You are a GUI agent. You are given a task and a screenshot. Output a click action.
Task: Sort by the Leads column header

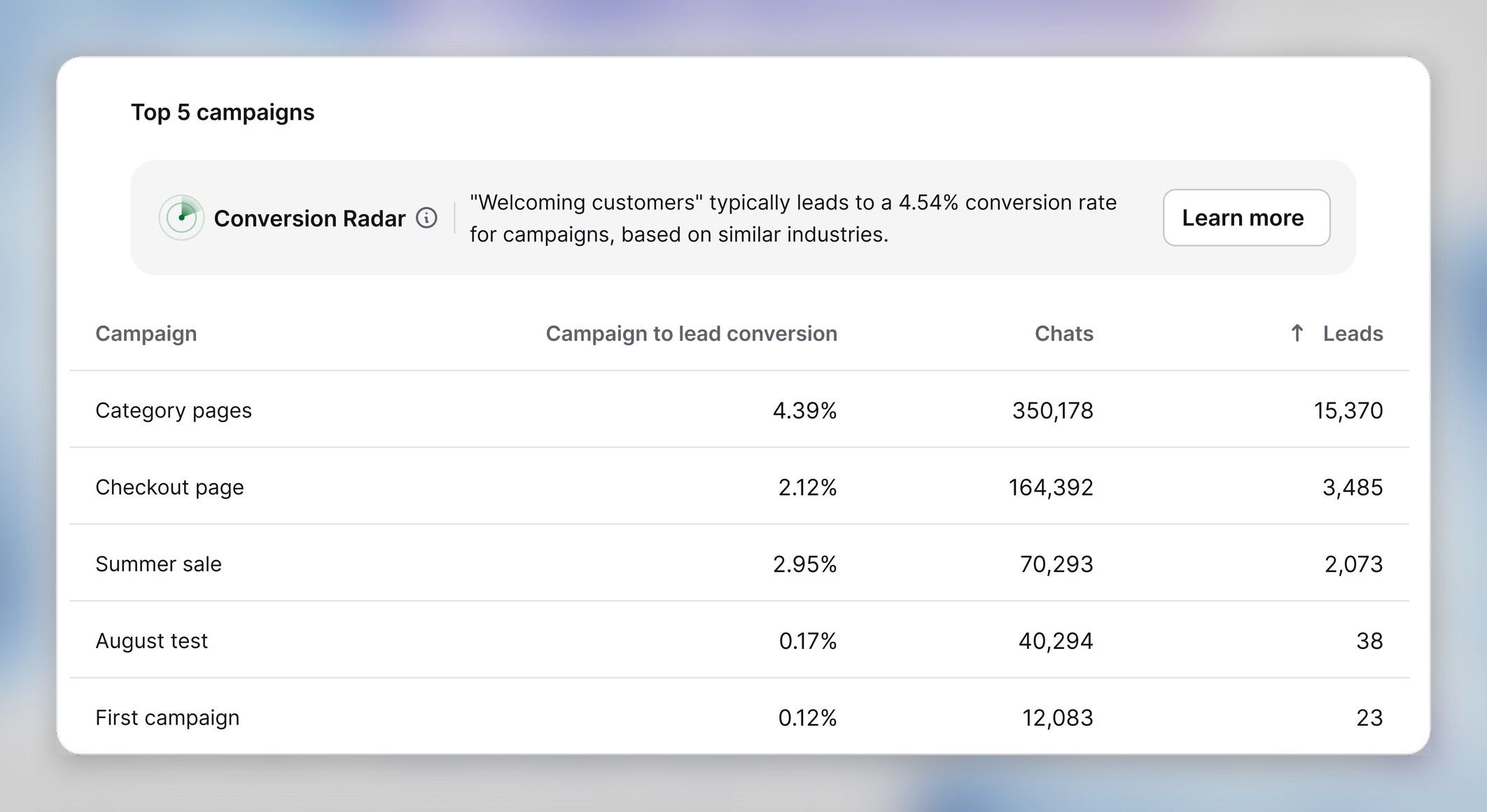[x=1353, y=333]
